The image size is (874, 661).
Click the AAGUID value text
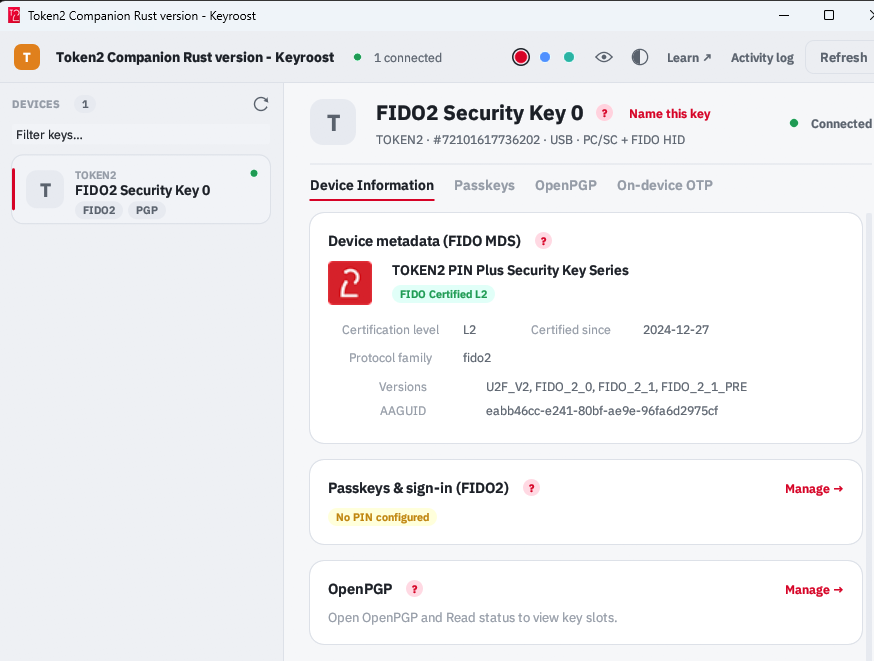(x=601, y=411)
